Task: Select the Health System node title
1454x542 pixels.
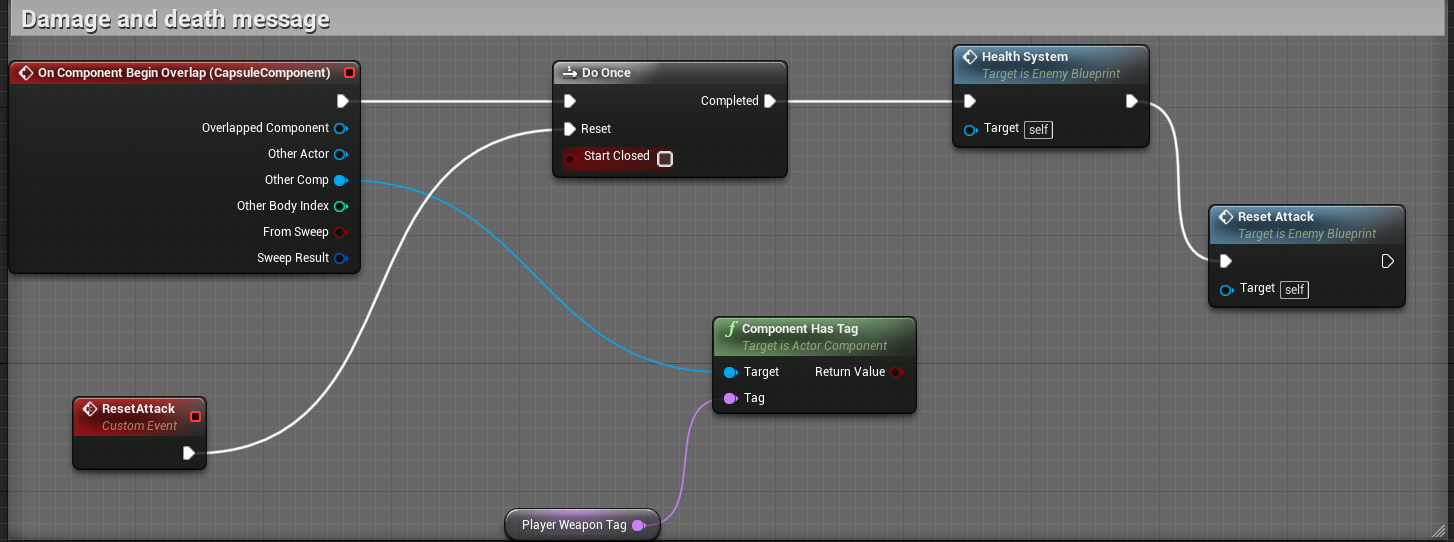Action: tap(1024, 57)
